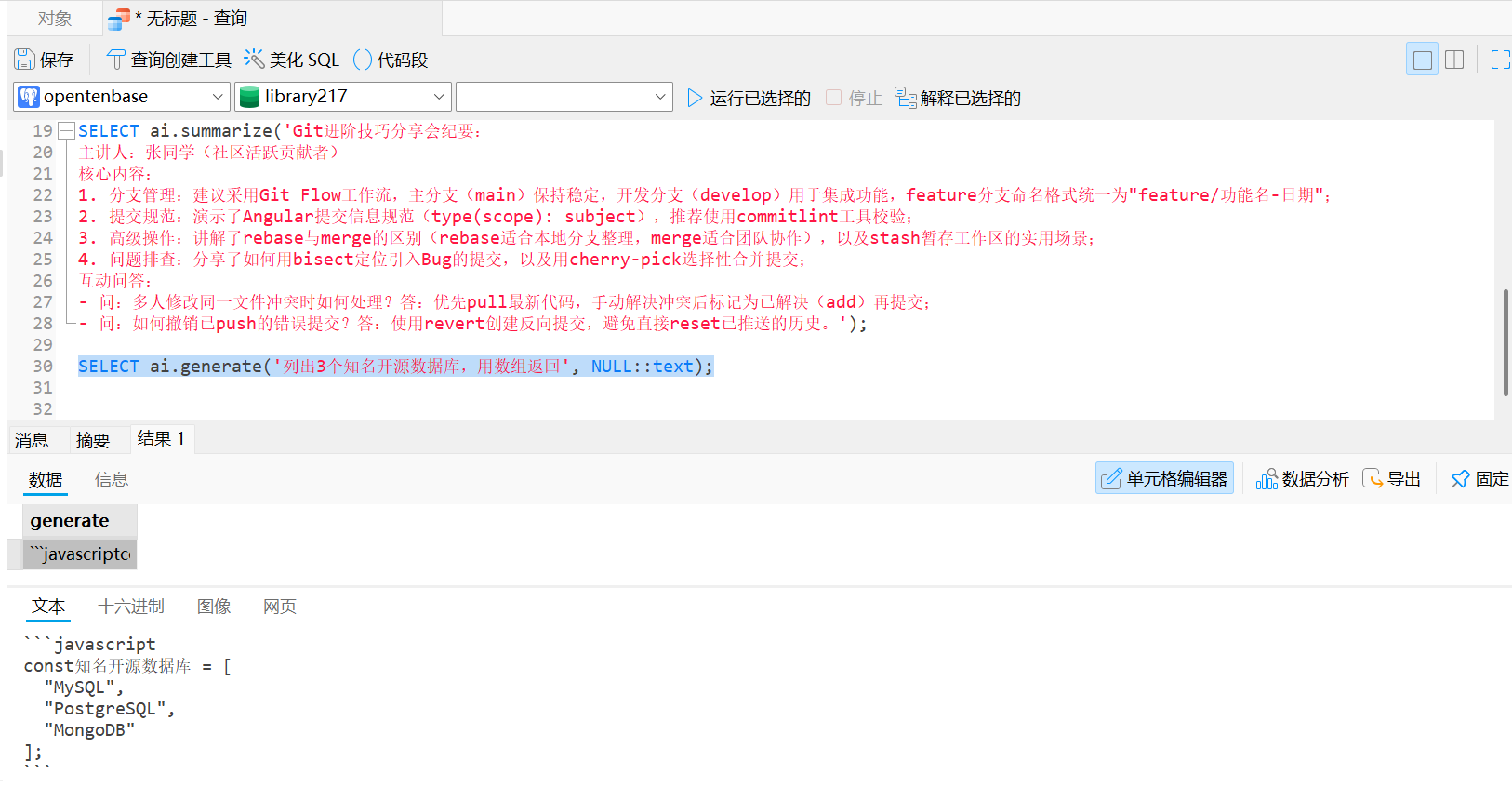This screenshot has width=1512, height=787.
Task: Open the empty schema dropdown
Action: coord(564,97)
